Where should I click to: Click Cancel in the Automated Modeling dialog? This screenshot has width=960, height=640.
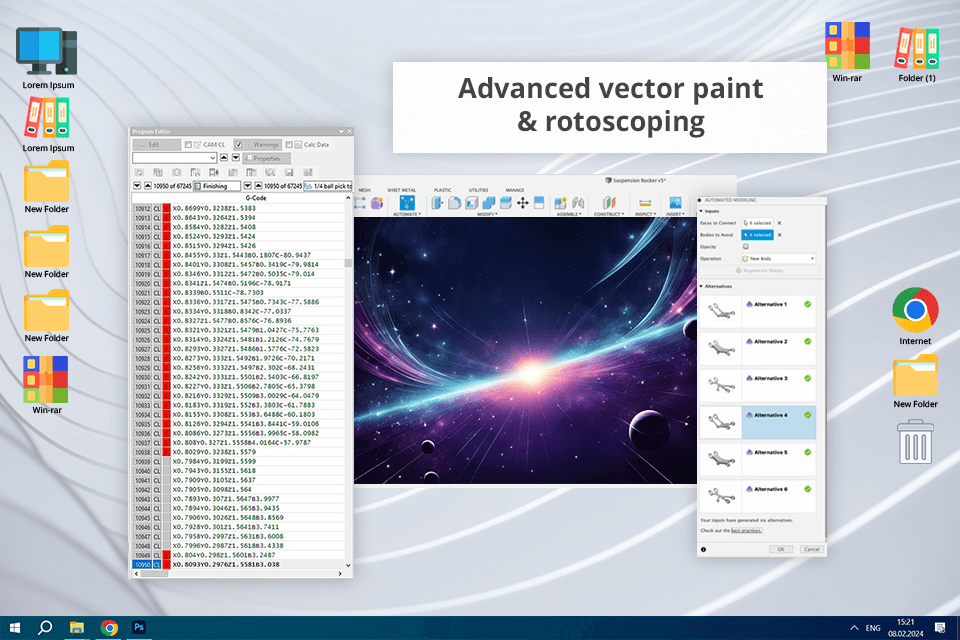click(812, 549)
